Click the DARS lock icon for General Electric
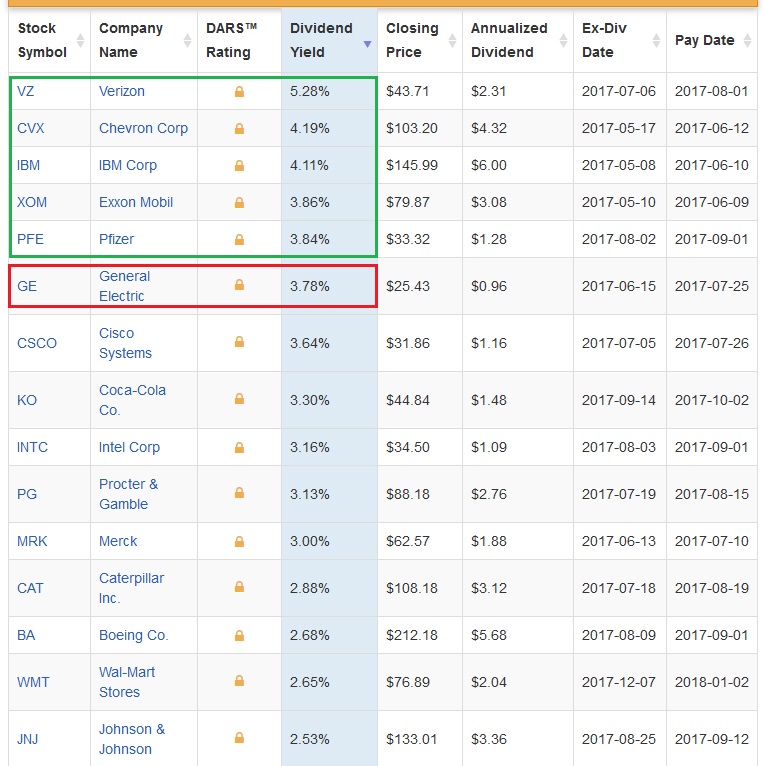Viewport: 763px width, 766px height. tap(239, 285)
